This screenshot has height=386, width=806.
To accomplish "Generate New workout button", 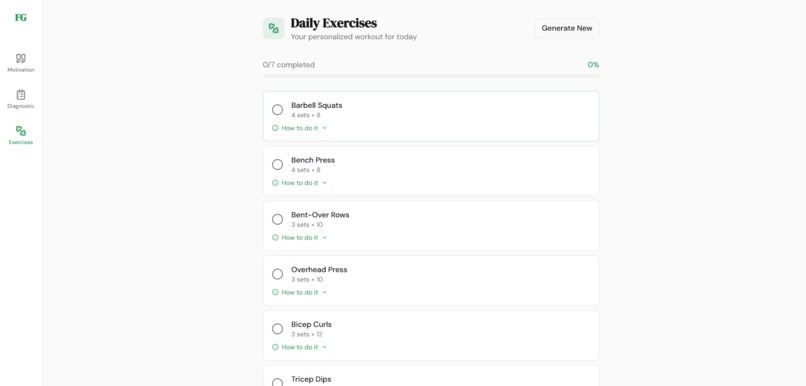I will [x=567, y=28].
